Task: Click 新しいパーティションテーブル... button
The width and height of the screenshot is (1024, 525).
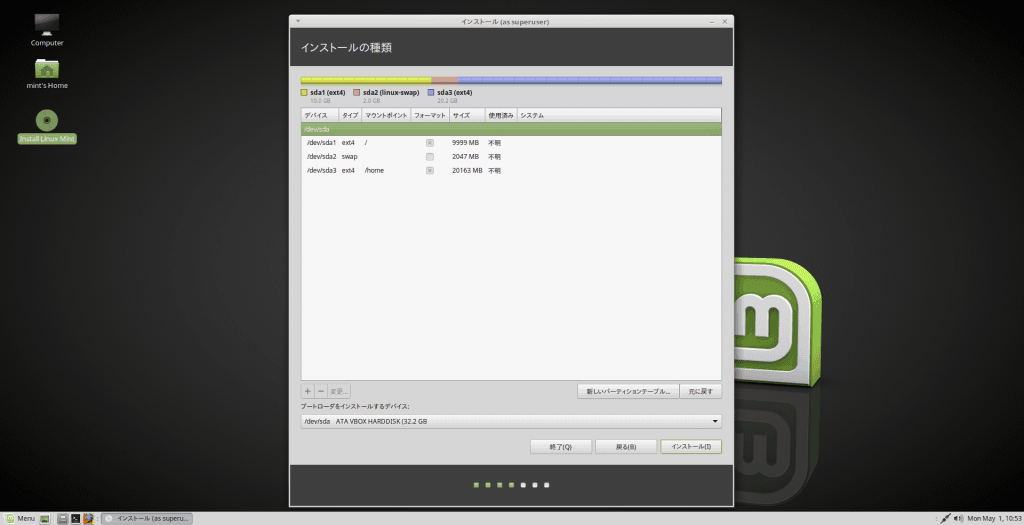Action: click(x=628, y=391)
